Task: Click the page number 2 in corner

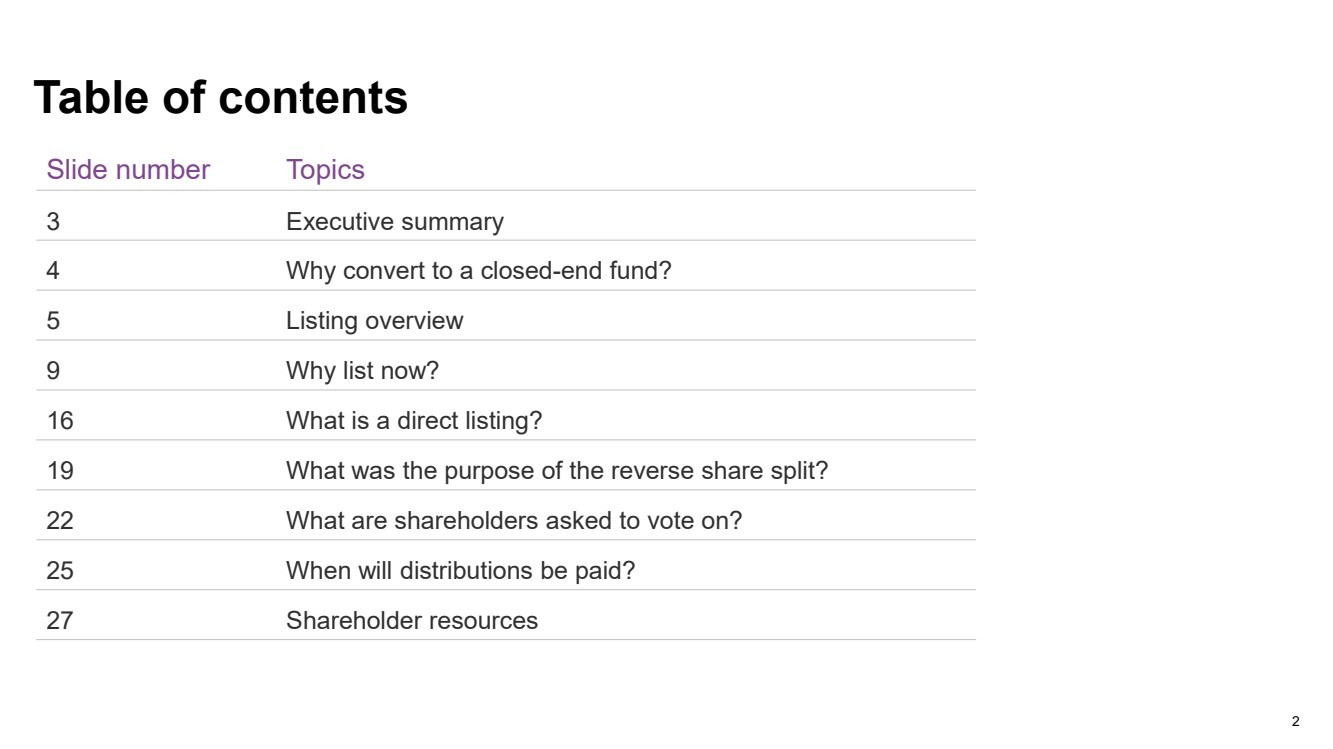Action: [1296, 722]
